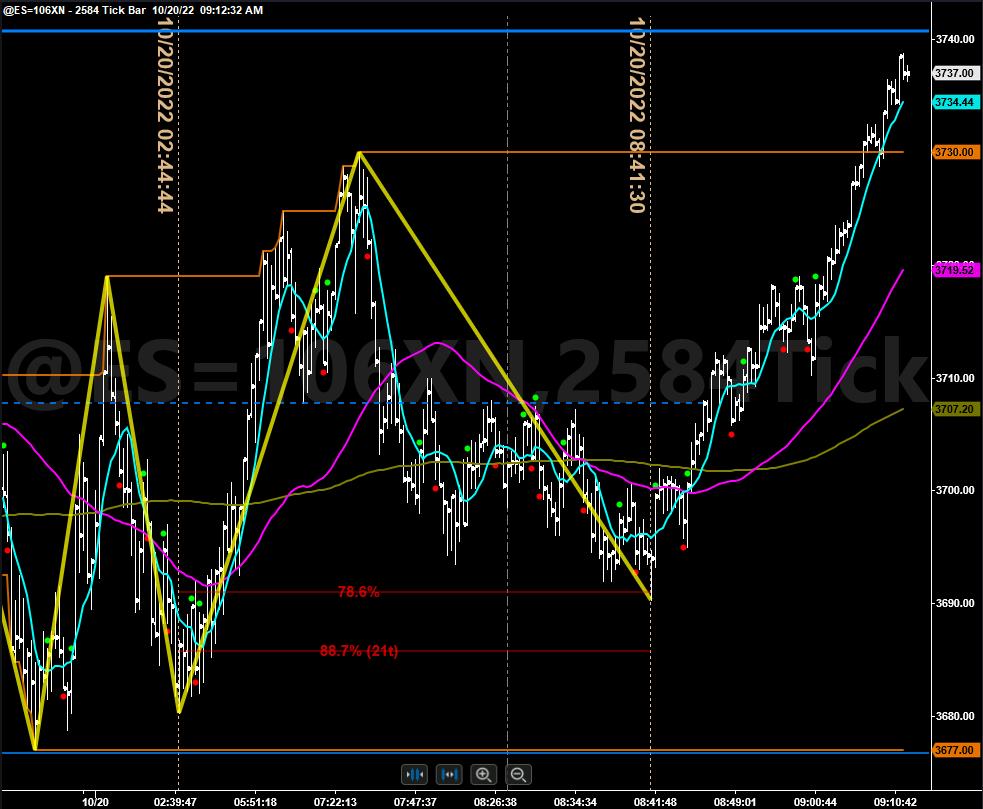Click the 3680.00 price axis value

pos(955,716)
